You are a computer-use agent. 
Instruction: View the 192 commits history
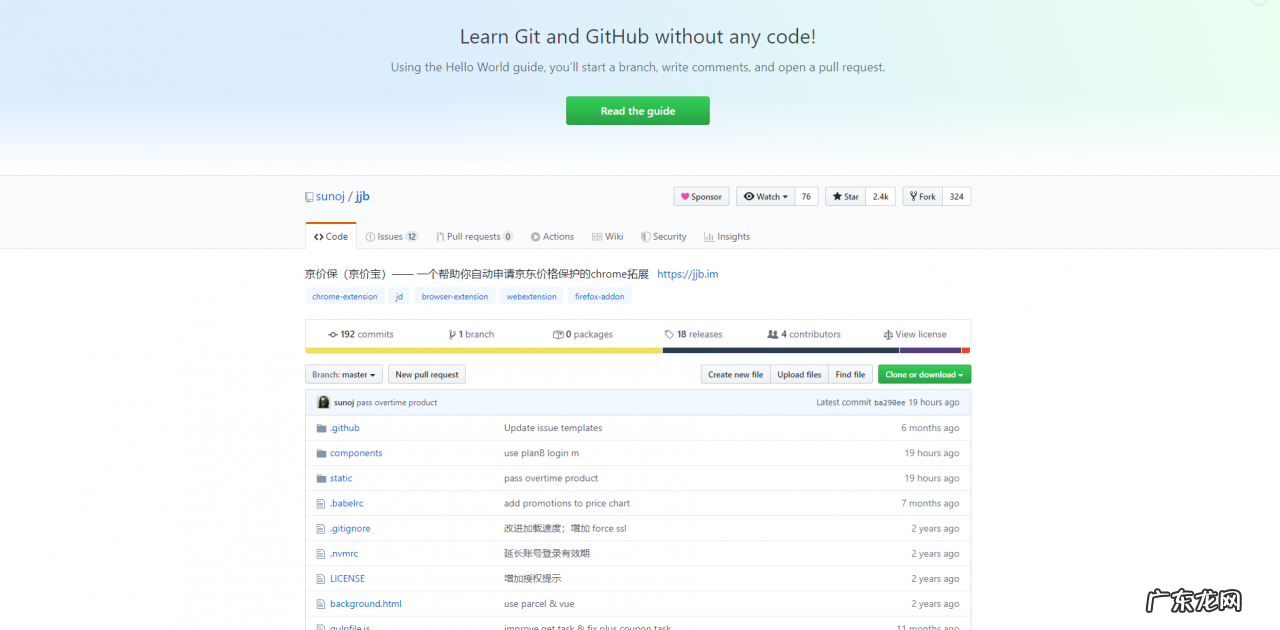tap(361, 334)
